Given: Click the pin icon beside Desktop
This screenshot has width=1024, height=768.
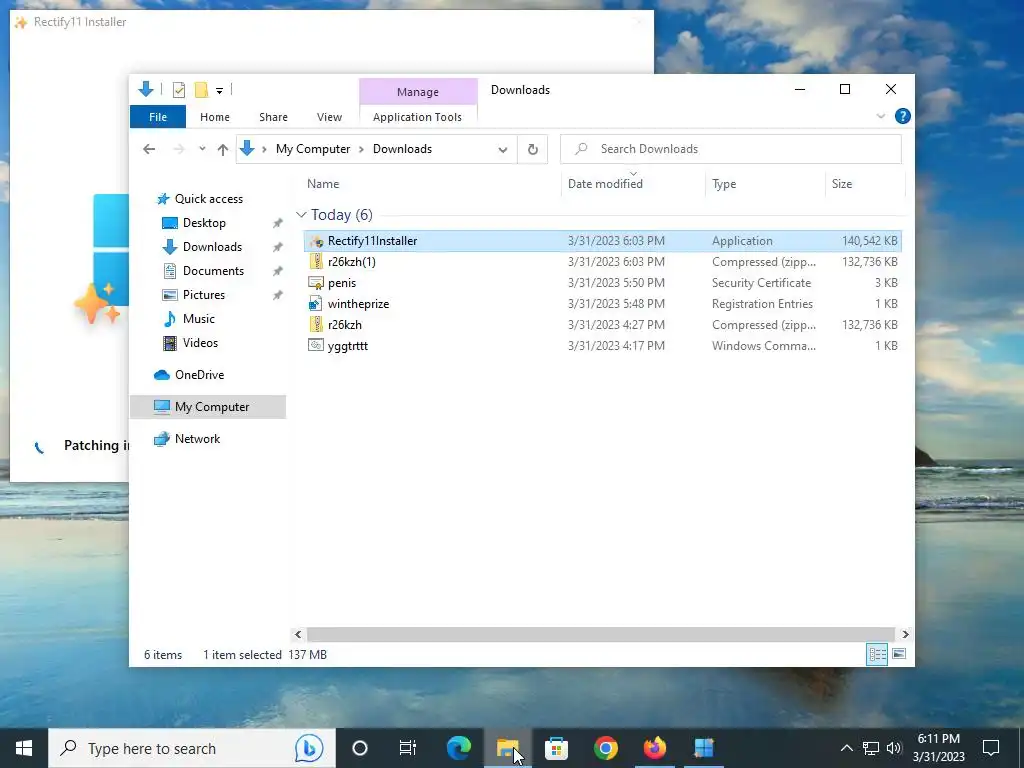Looking at the screenshot, I should tap(278, 223).
